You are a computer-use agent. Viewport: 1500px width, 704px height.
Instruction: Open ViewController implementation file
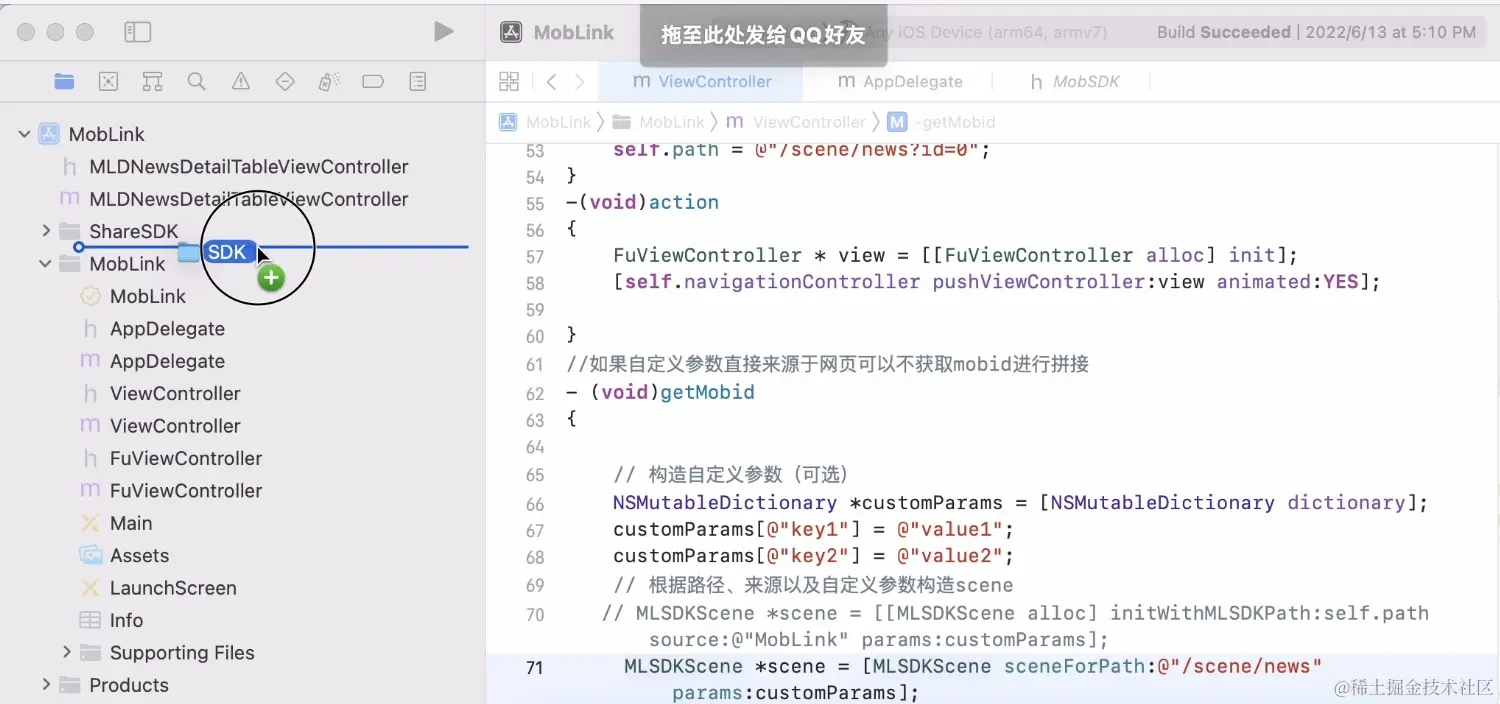160,426
